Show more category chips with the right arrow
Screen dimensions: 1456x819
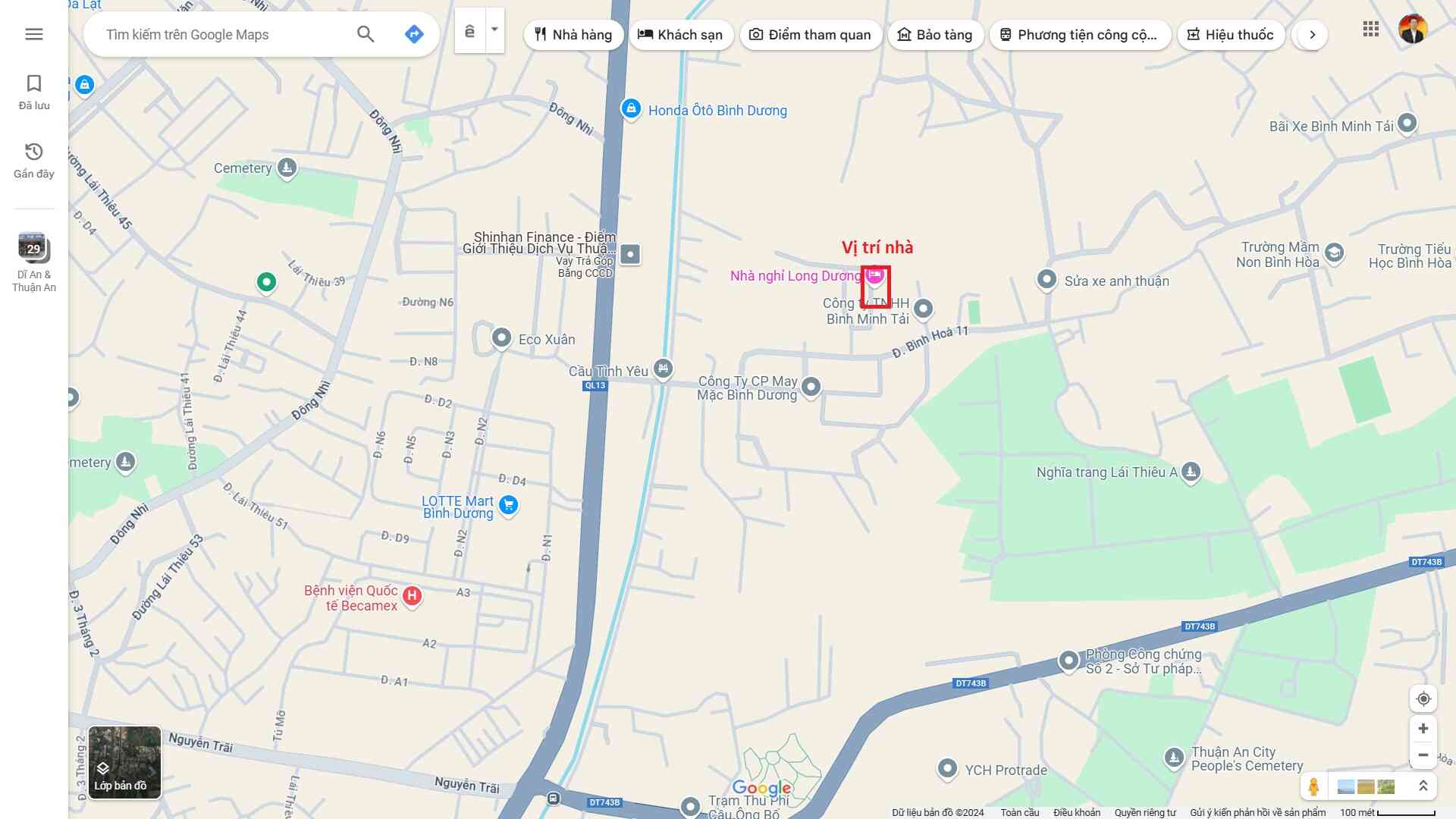coord(1312,35)
